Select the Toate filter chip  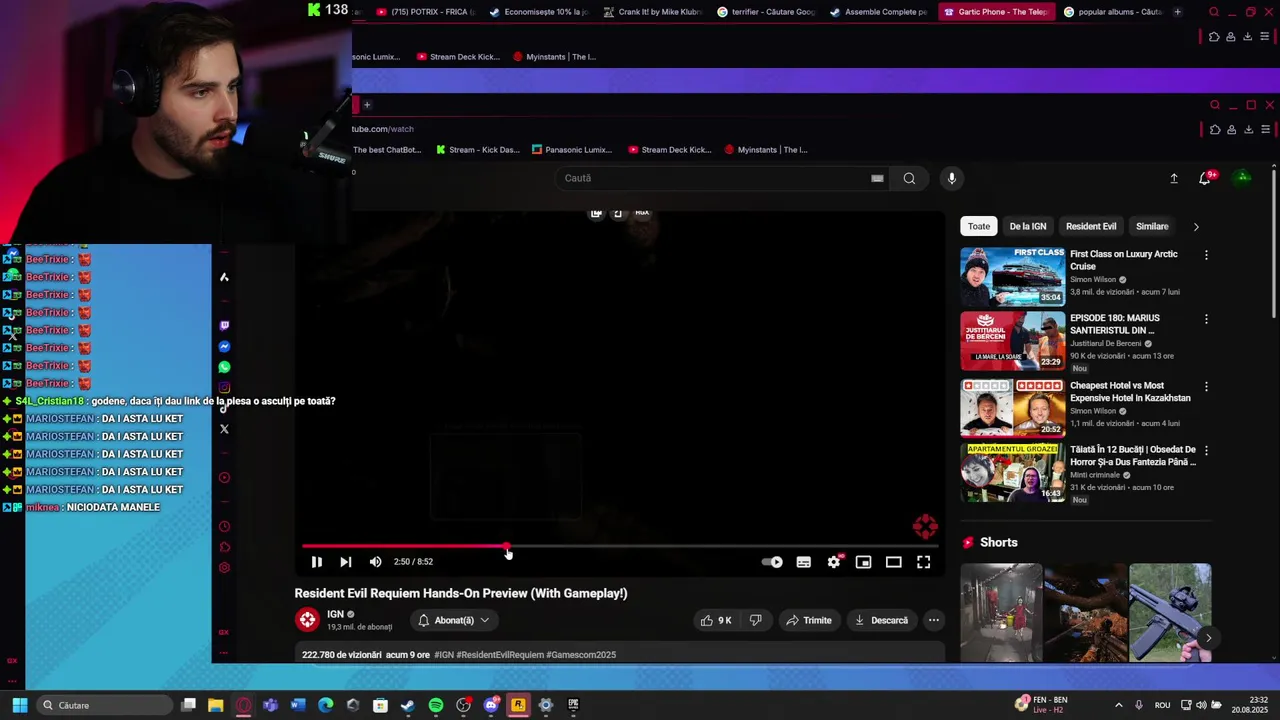979,226
